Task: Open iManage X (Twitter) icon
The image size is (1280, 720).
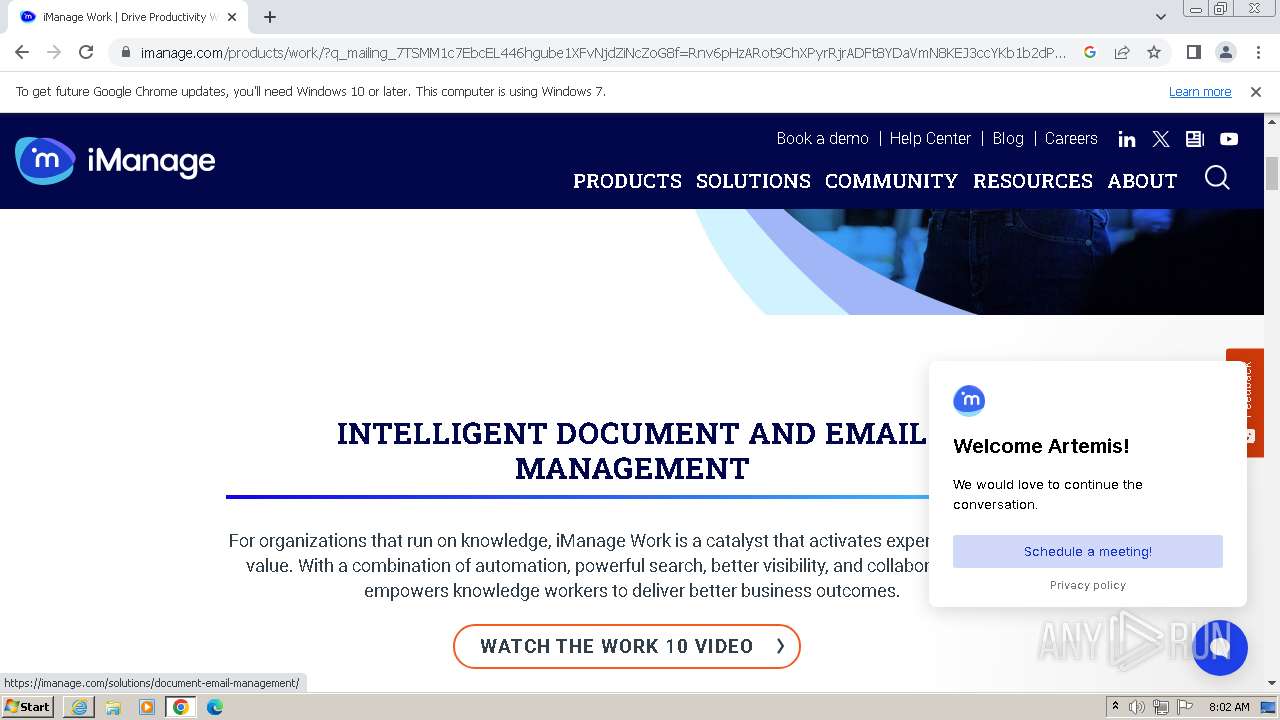Action: point(1161,139)
